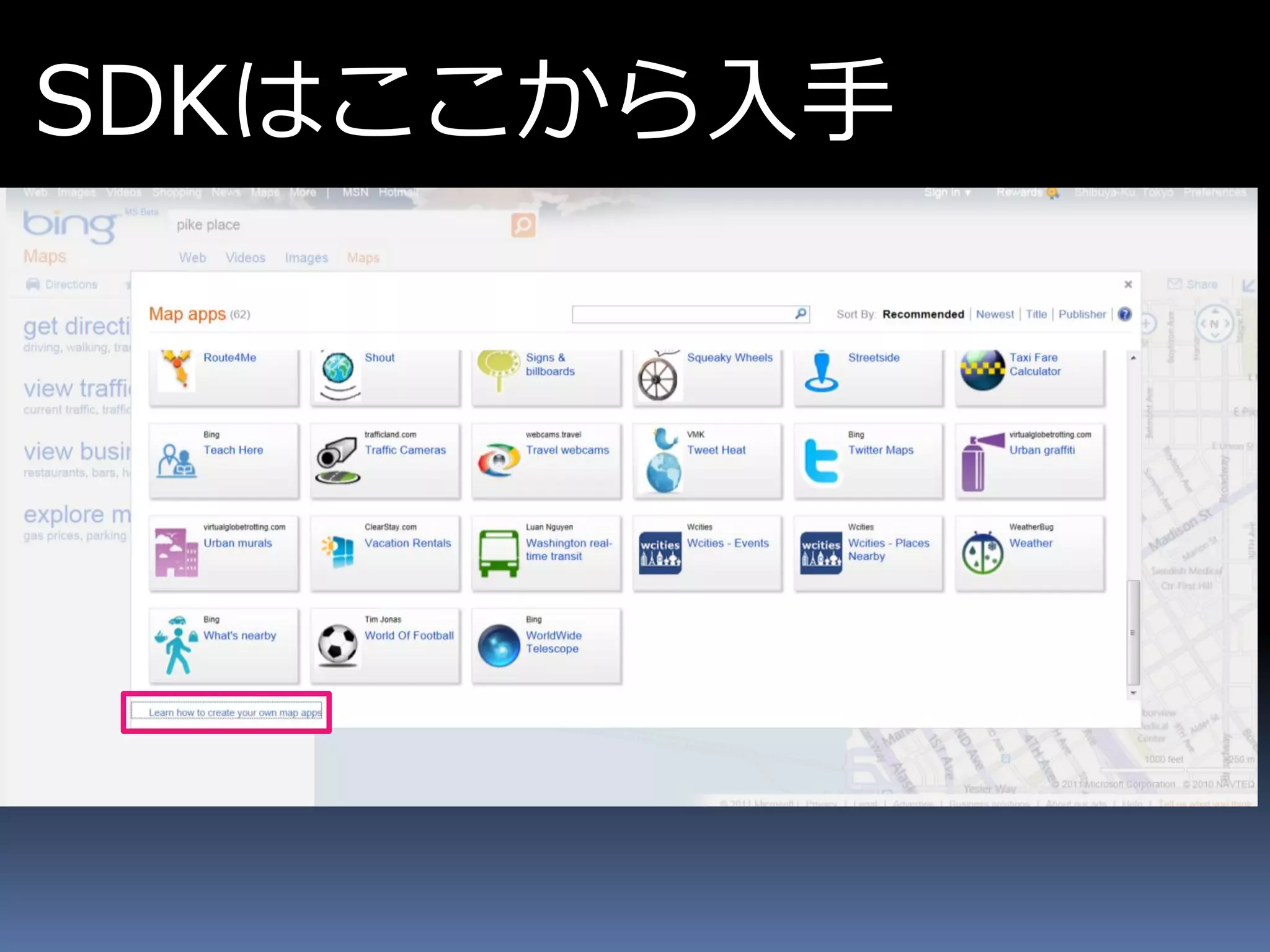Click the MSN link in top bar
This screenshot has height=952, width=1270.
pos(355,192)
